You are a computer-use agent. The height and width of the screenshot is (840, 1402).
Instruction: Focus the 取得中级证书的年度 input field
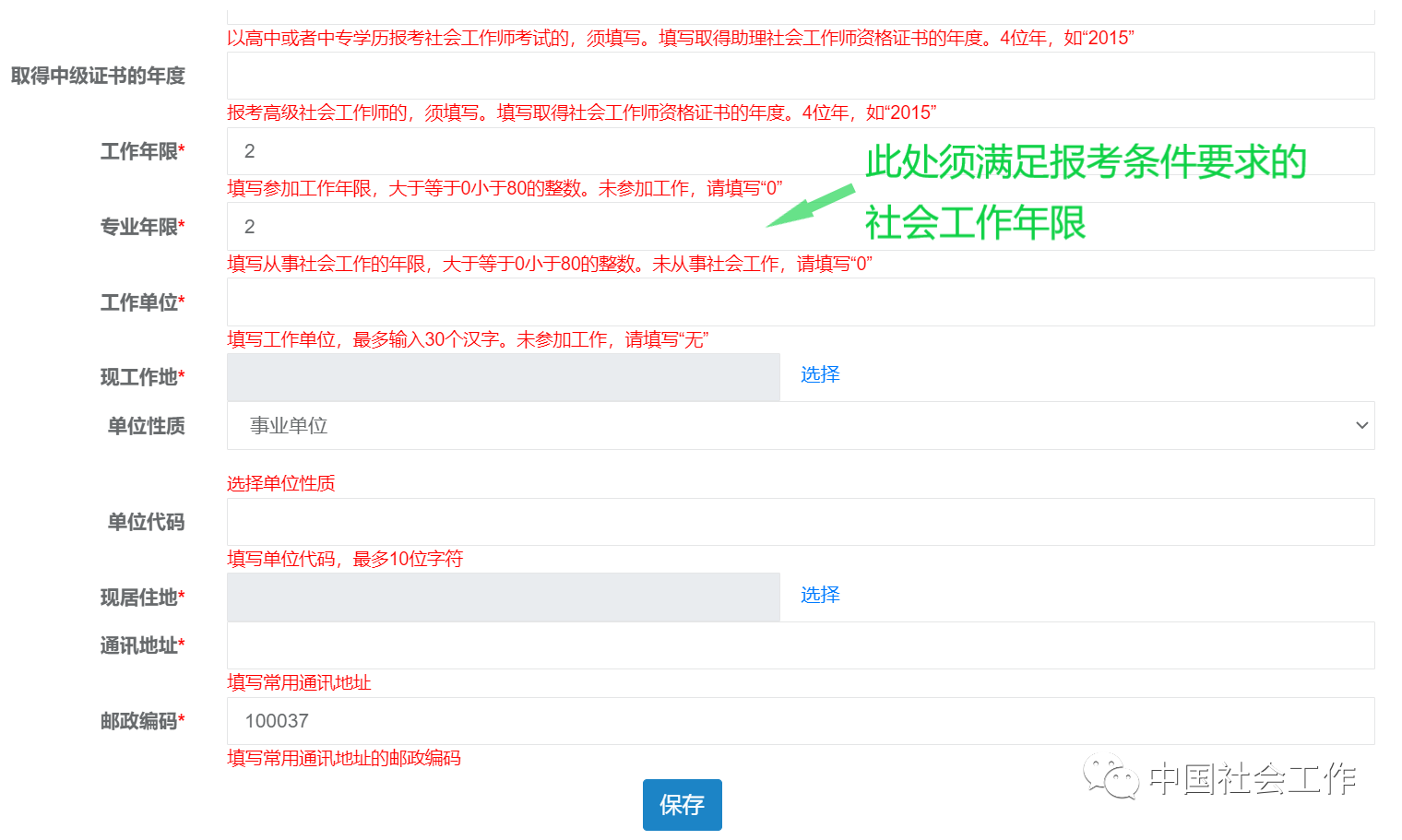[800, 76]
